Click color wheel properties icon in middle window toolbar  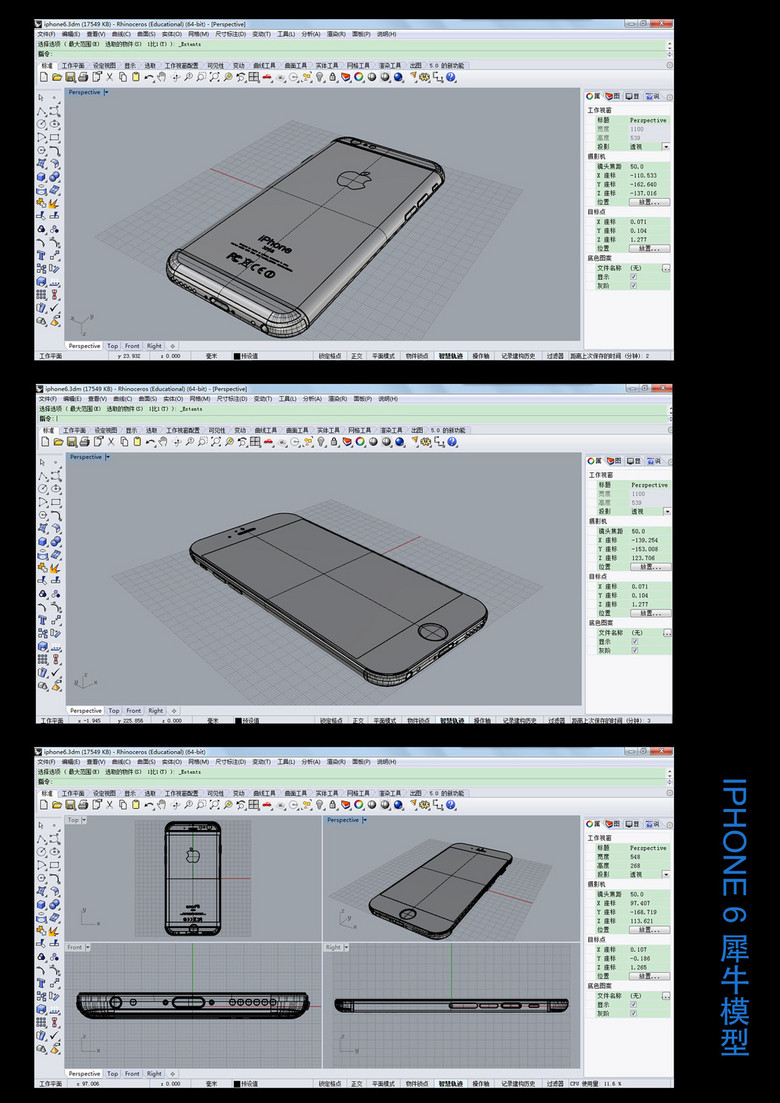(359, 442)
